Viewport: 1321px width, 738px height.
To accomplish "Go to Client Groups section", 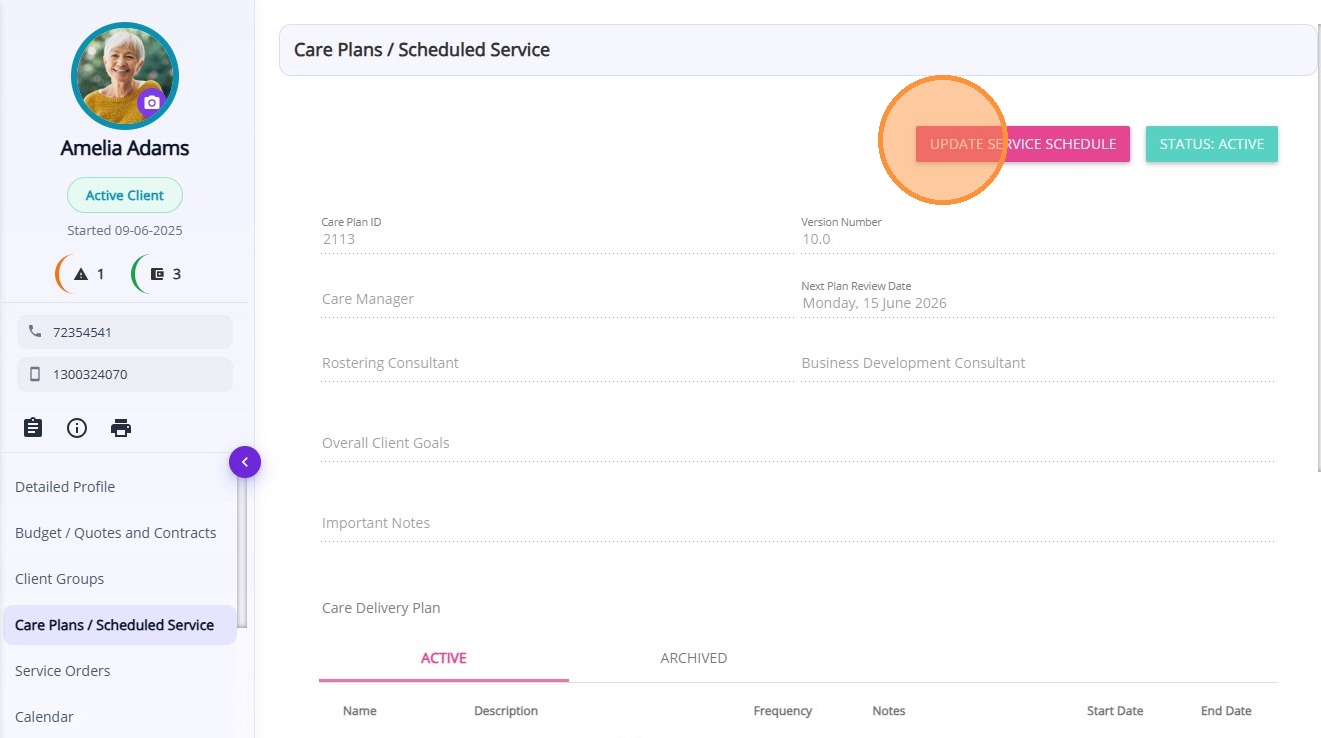I will coord(59,579).
